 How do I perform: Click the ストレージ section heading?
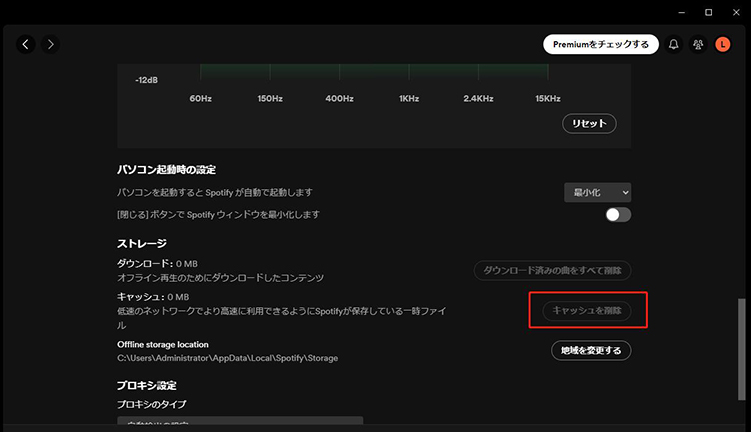[x=142, y=243]
